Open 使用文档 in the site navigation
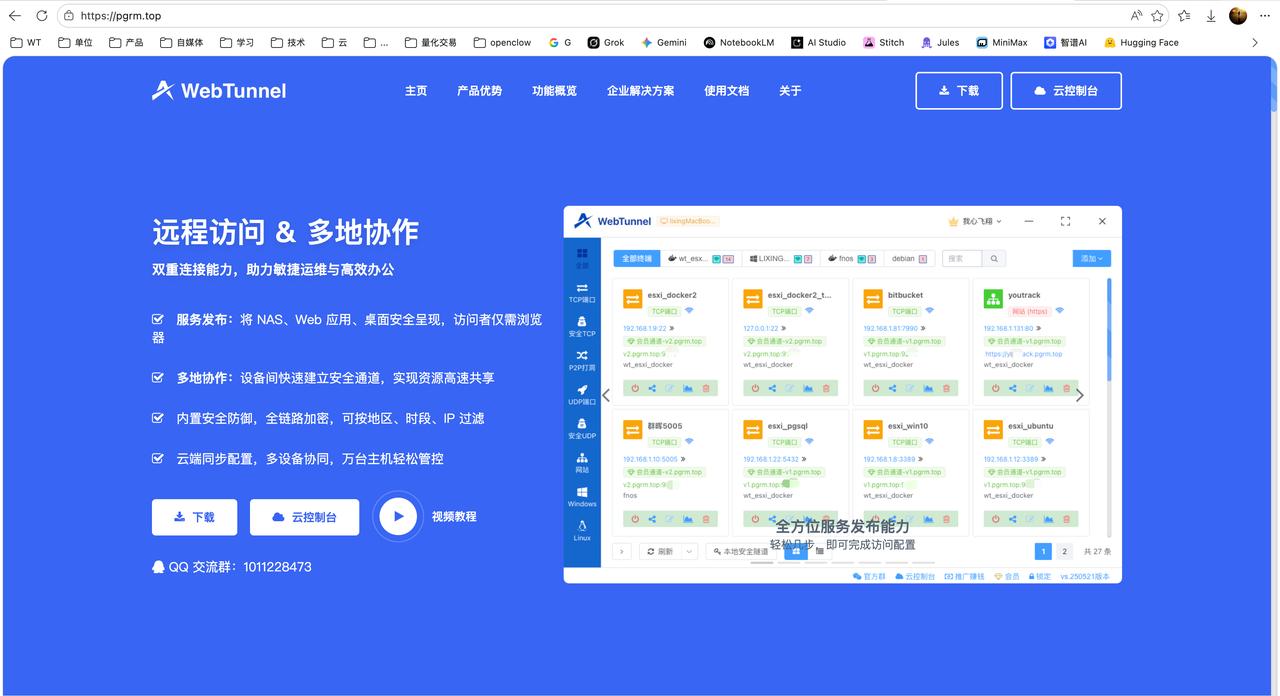This screenshot has height=696, width=1280. tap(726, 91)
